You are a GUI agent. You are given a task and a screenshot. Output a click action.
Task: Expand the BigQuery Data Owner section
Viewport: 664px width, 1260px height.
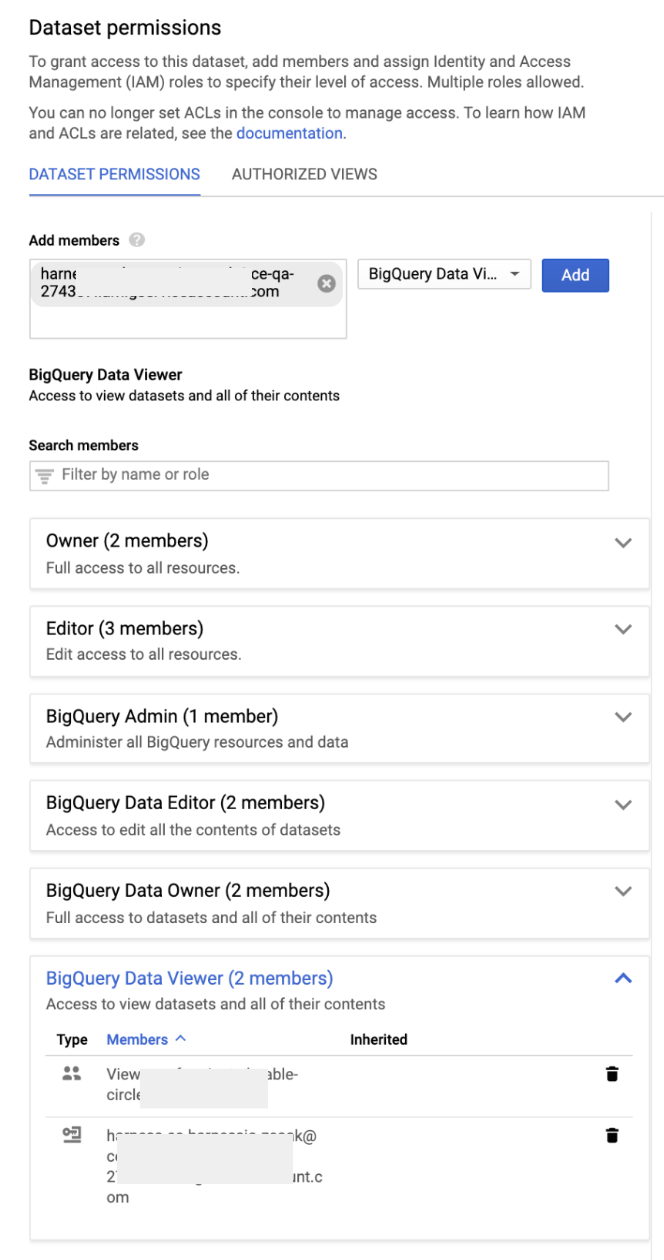click(x=623, y=891)
